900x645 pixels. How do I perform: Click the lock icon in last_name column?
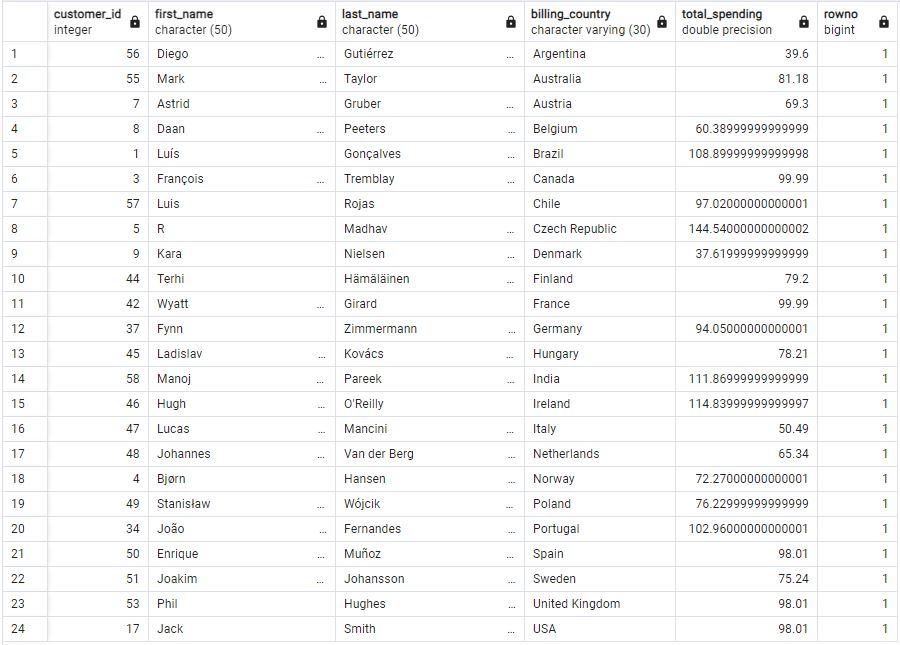click(x=511, y=22)
